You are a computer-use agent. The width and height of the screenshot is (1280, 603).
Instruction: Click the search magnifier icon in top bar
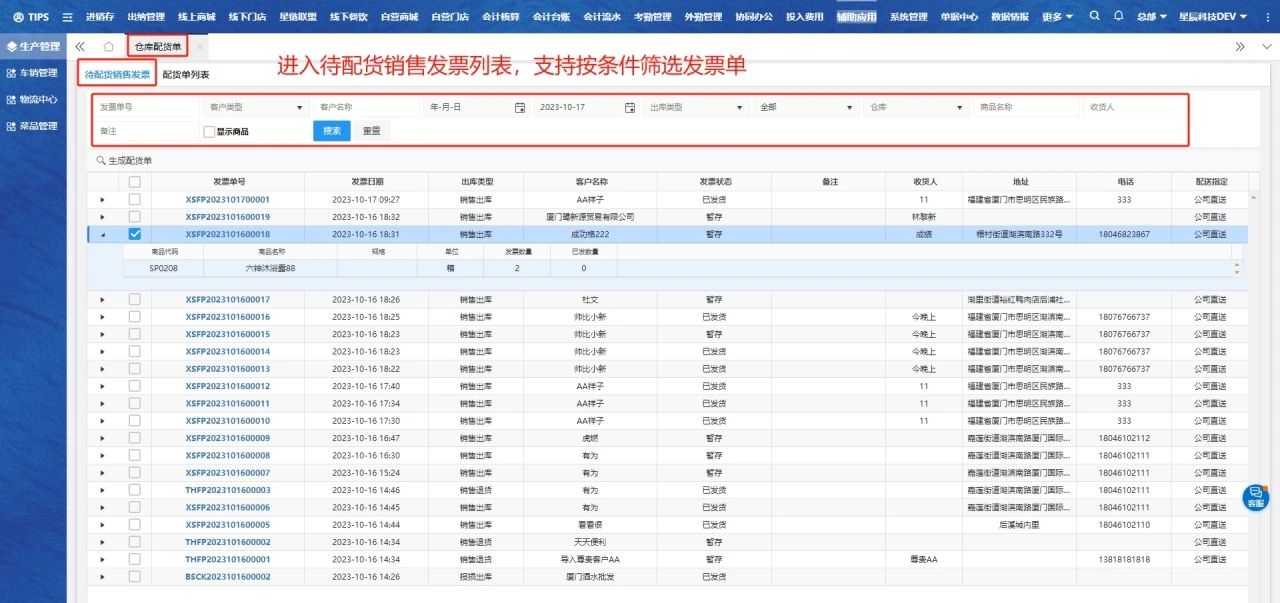point(1094,16)
